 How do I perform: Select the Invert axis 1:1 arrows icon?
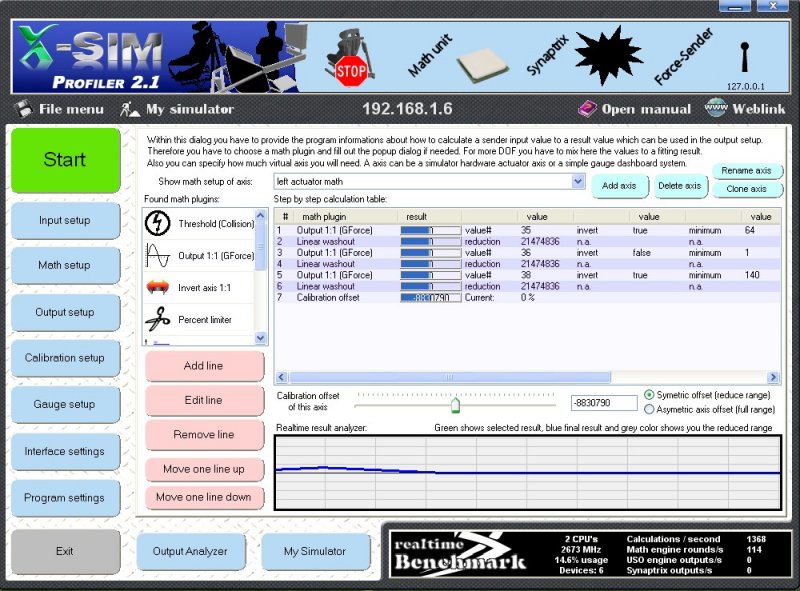pyautogui.click(x=158, y=287)
